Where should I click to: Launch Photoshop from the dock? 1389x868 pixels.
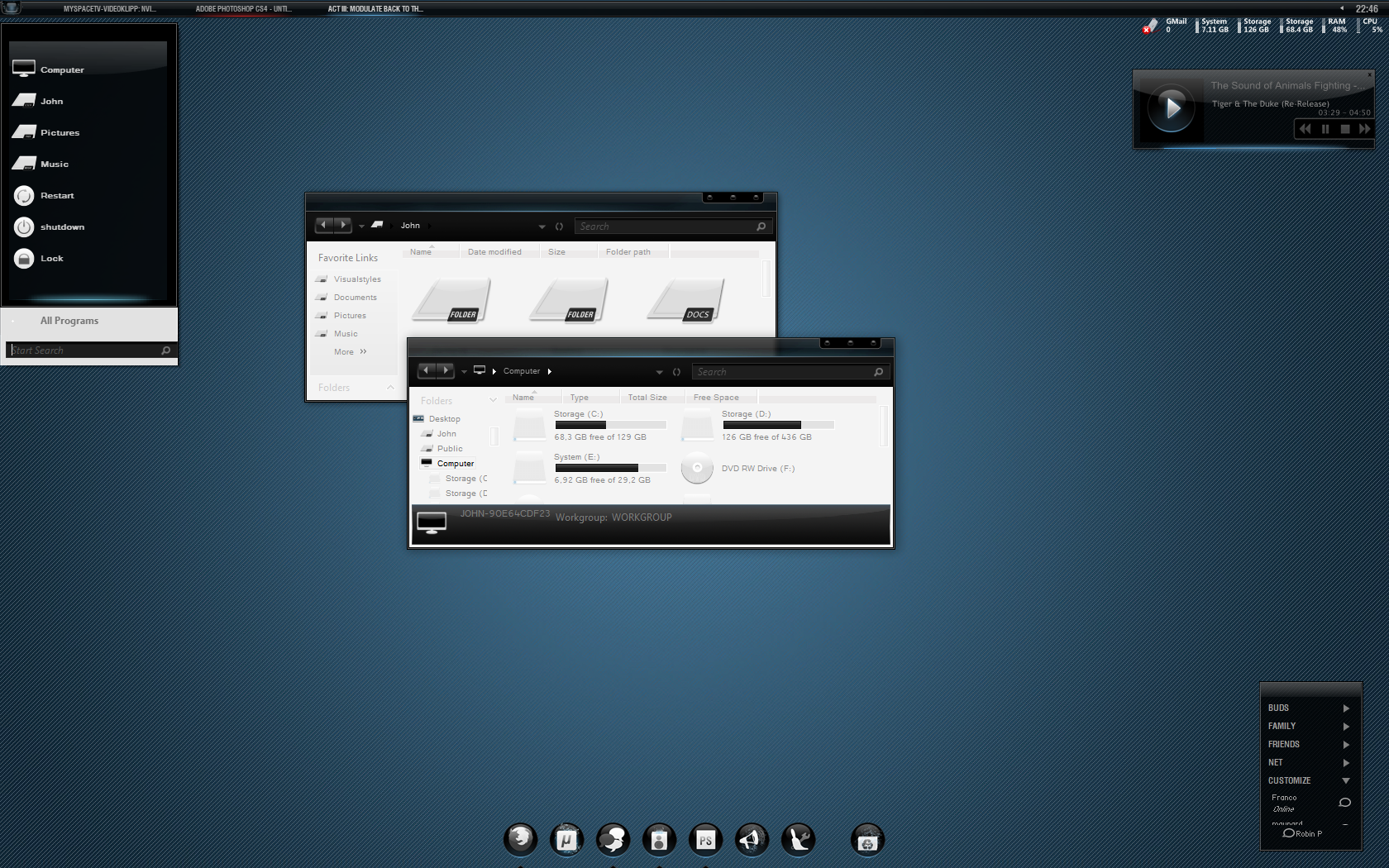tap(705, 840)
